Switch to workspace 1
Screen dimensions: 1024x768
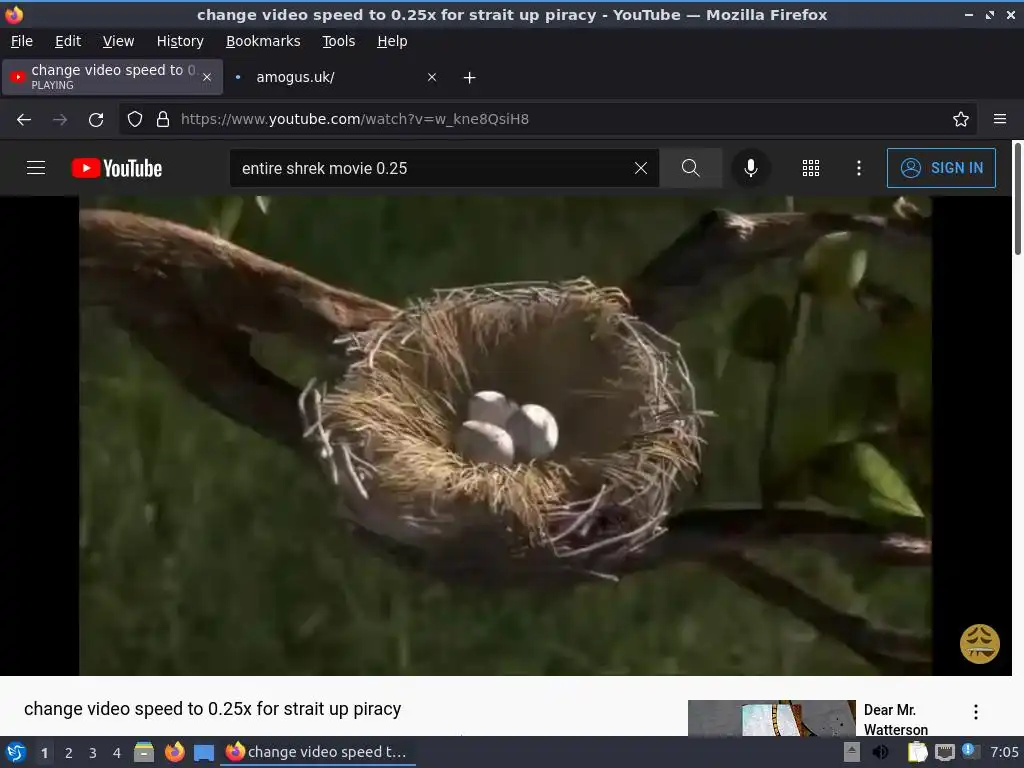coord(44,753)
